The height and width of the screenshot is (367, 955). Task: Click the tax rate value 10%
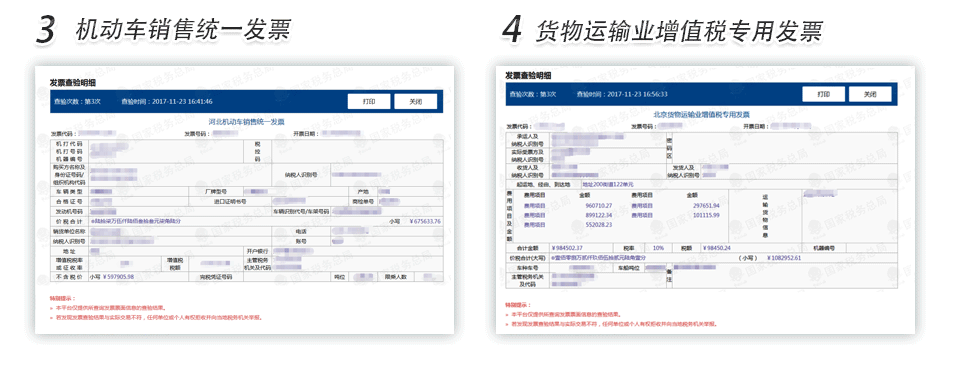pyautogui.click(x=658, y=248)
